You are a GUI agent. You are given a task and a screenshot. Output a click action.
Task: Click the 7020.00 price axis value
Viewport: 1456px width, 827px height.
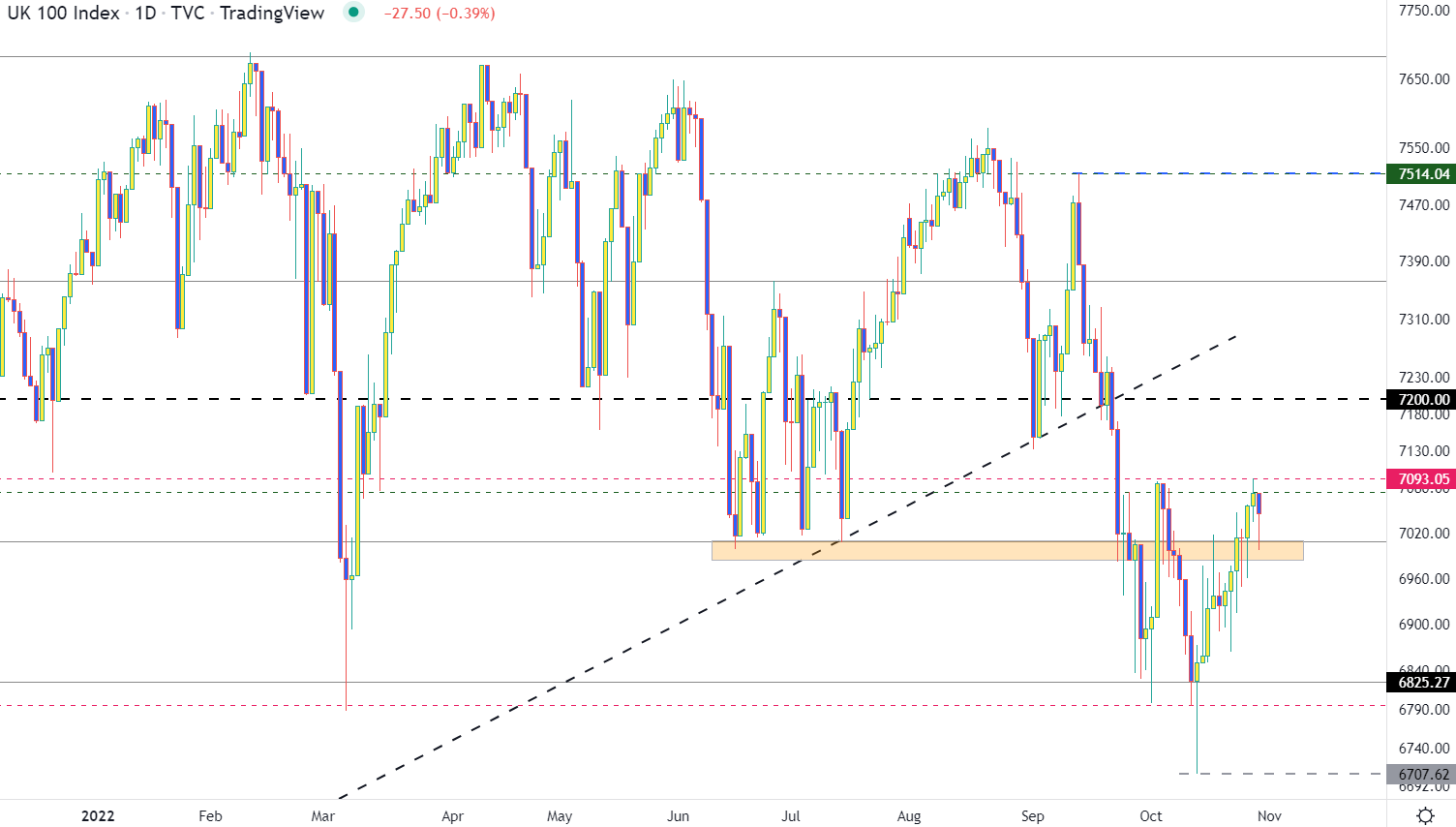tap(1424, 533)
